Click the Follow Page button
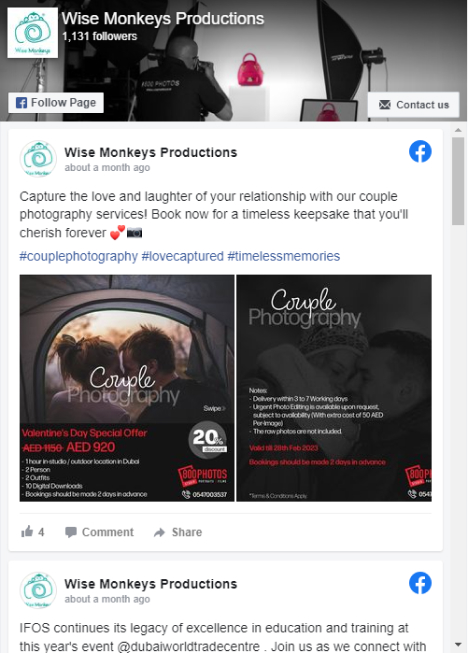 [56, 103]
